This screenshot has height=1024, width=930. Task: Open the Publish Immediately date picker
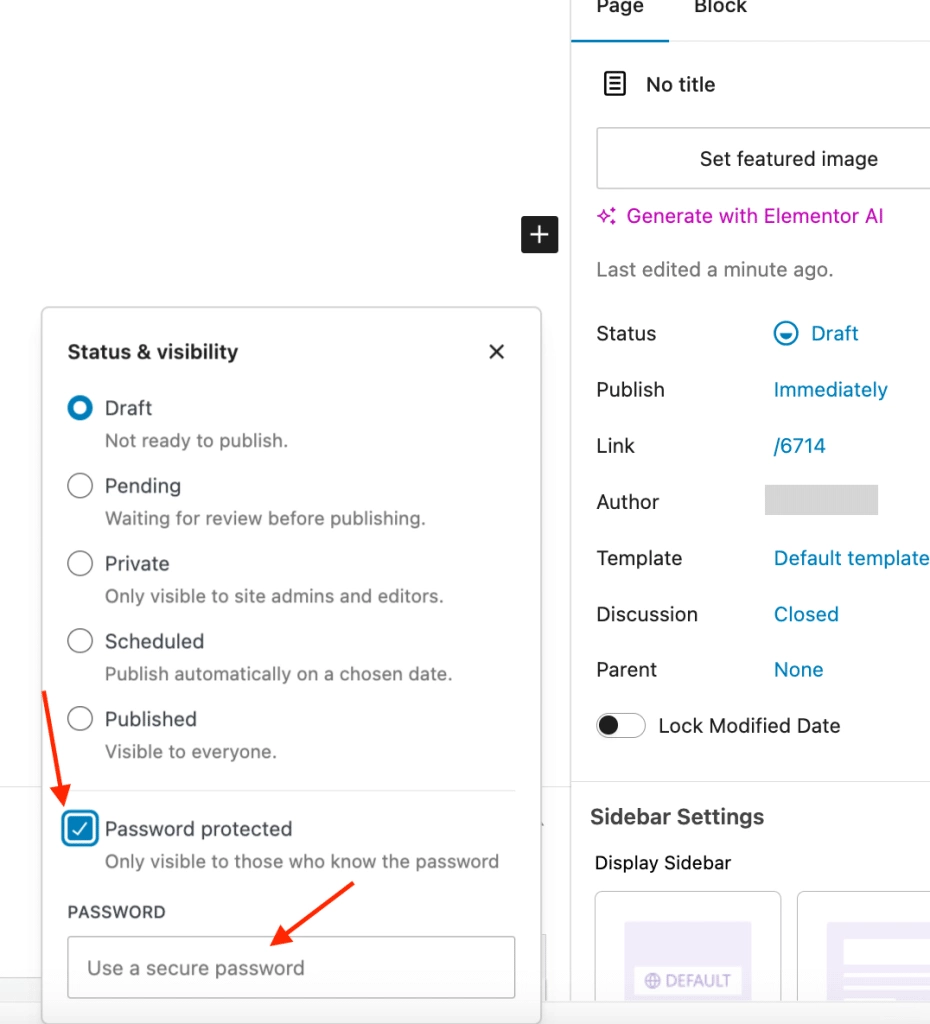pyautogui.click(x=830, y=390)
